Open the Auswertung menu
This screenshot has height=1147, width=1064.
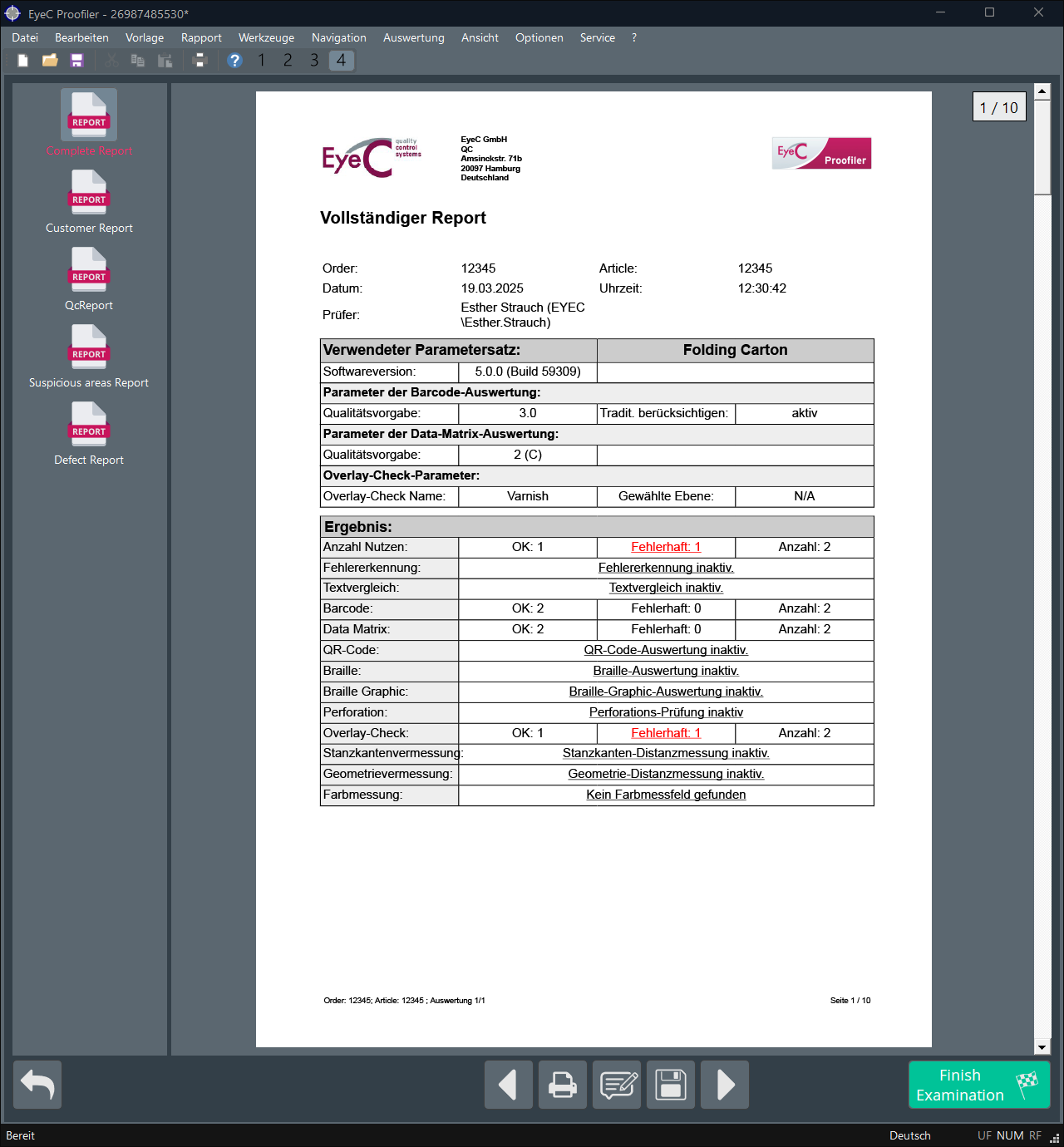[414, 37]
